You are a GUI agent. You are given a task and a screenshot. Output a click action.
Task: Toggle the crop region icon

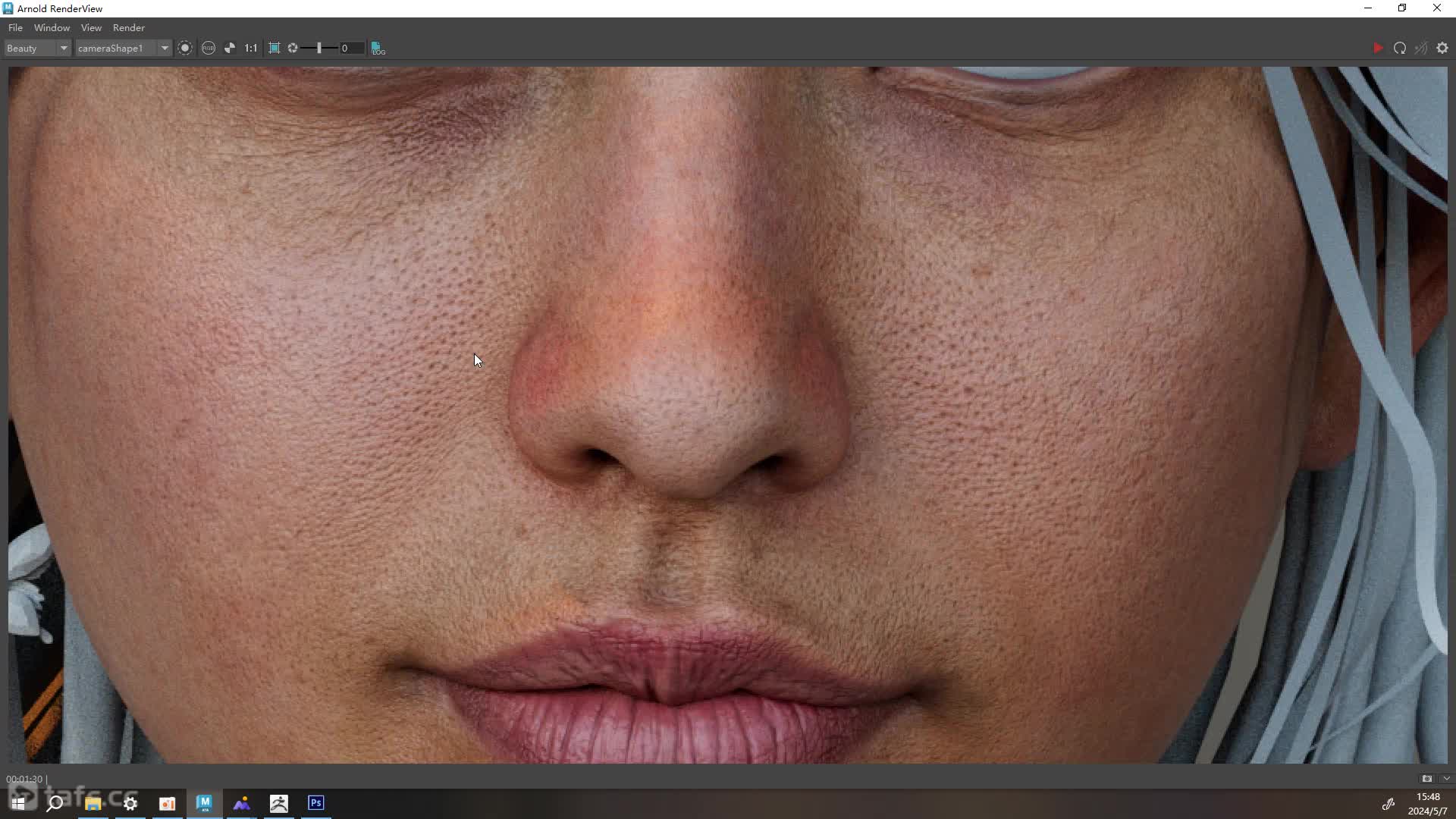pos(275,48)
